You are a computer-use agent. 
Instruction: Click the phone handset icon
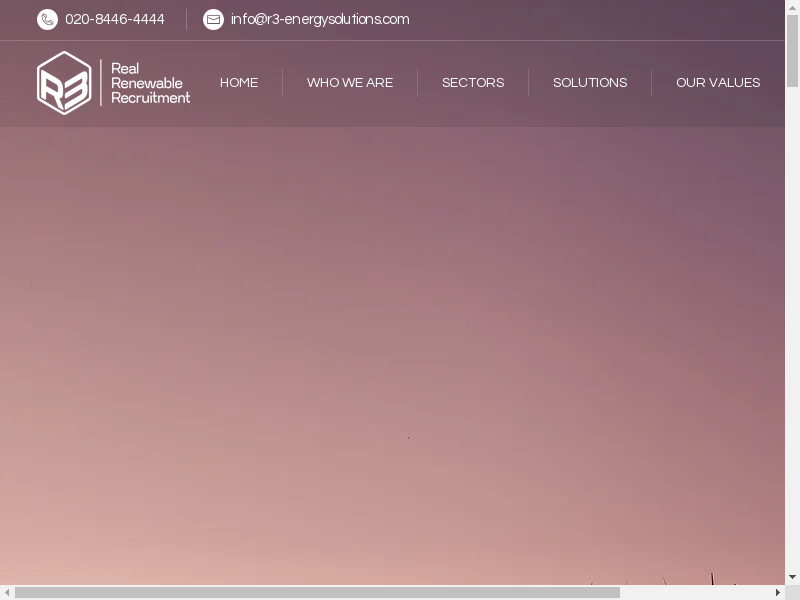[47, 20]
